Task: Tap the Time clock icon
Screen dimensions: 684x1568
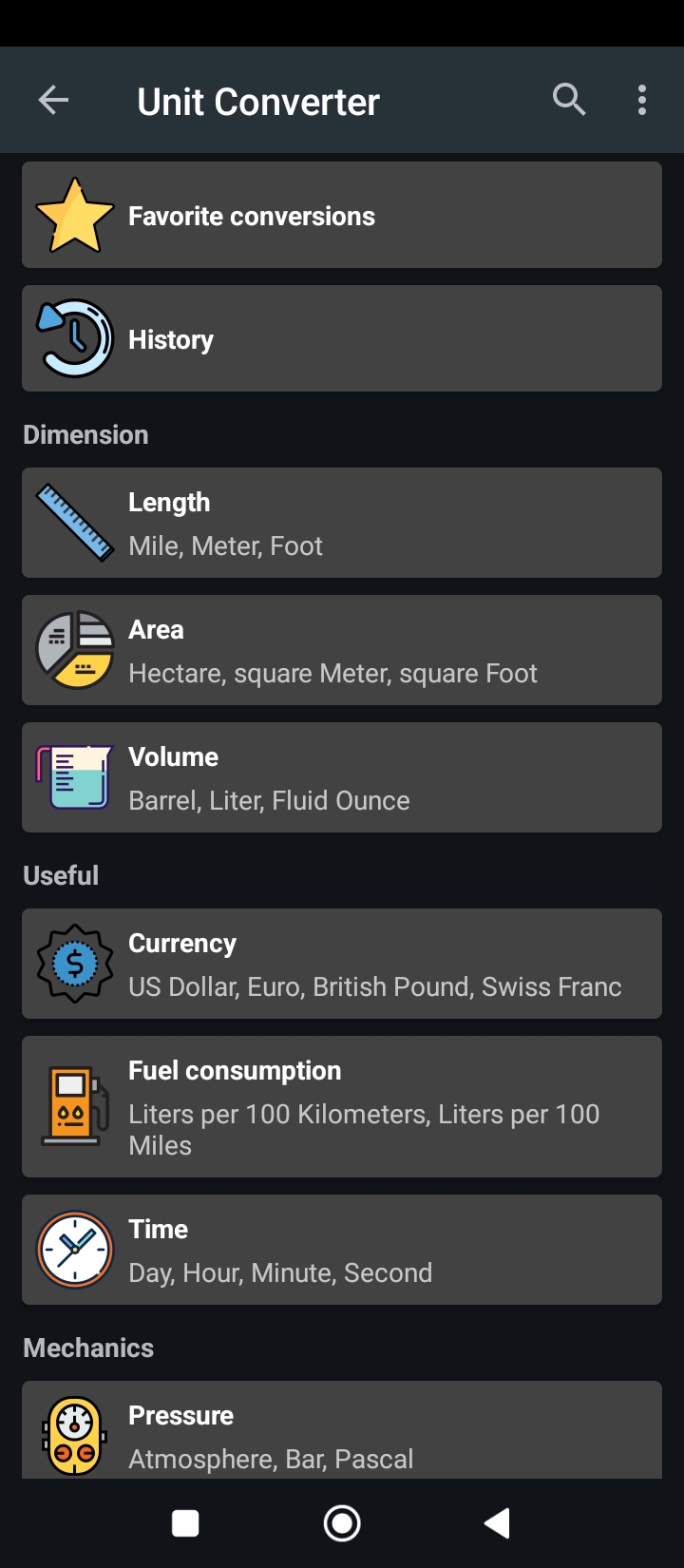Action: (x=75, y=1250)
